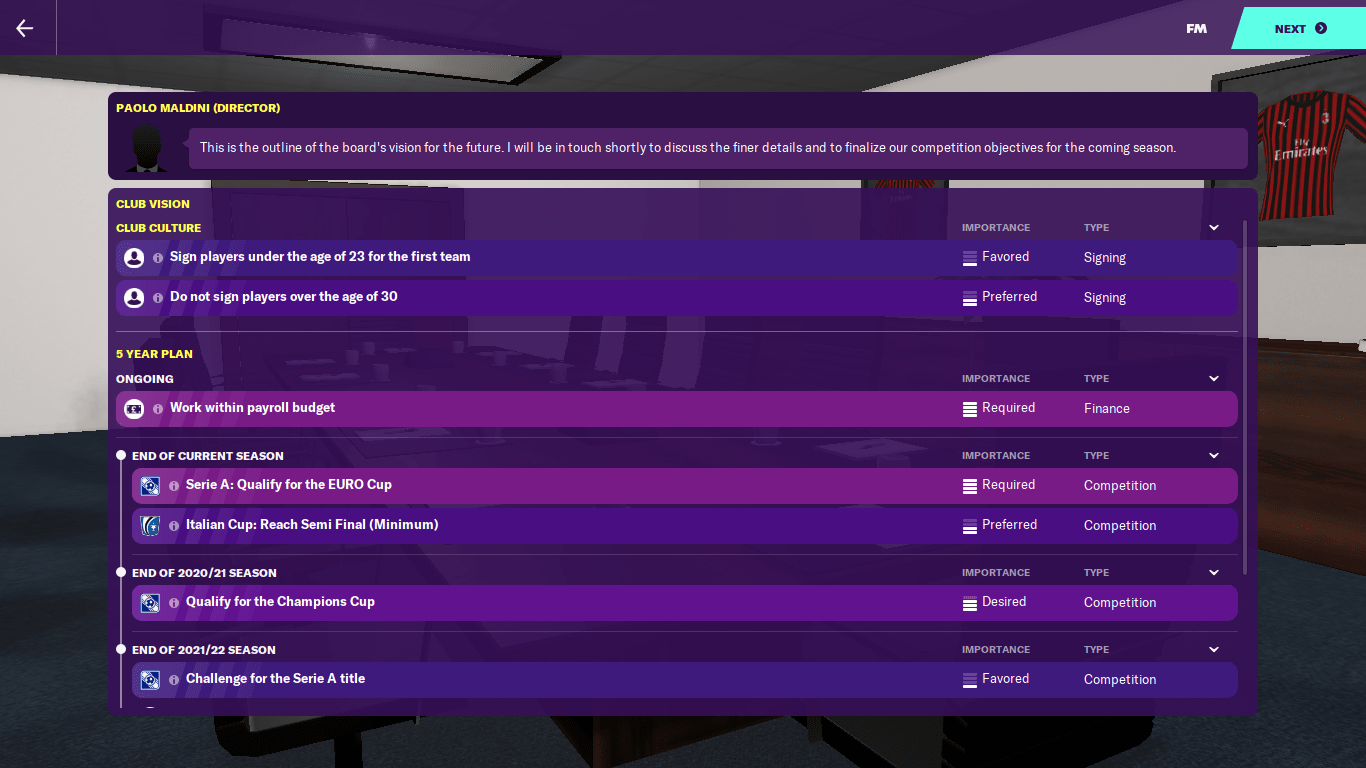Click Paolo Maldini's silhouette portrait
The height and width of the screenshot is (768, 1366).
(x=147, y=149)
